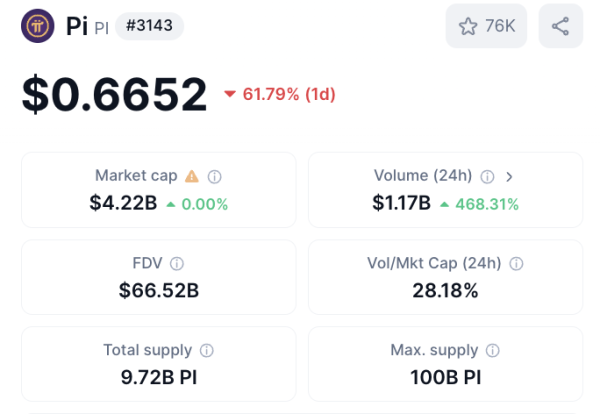Open the Max. supply info icon
Screen dimensions: 600x414
point(493,351)
